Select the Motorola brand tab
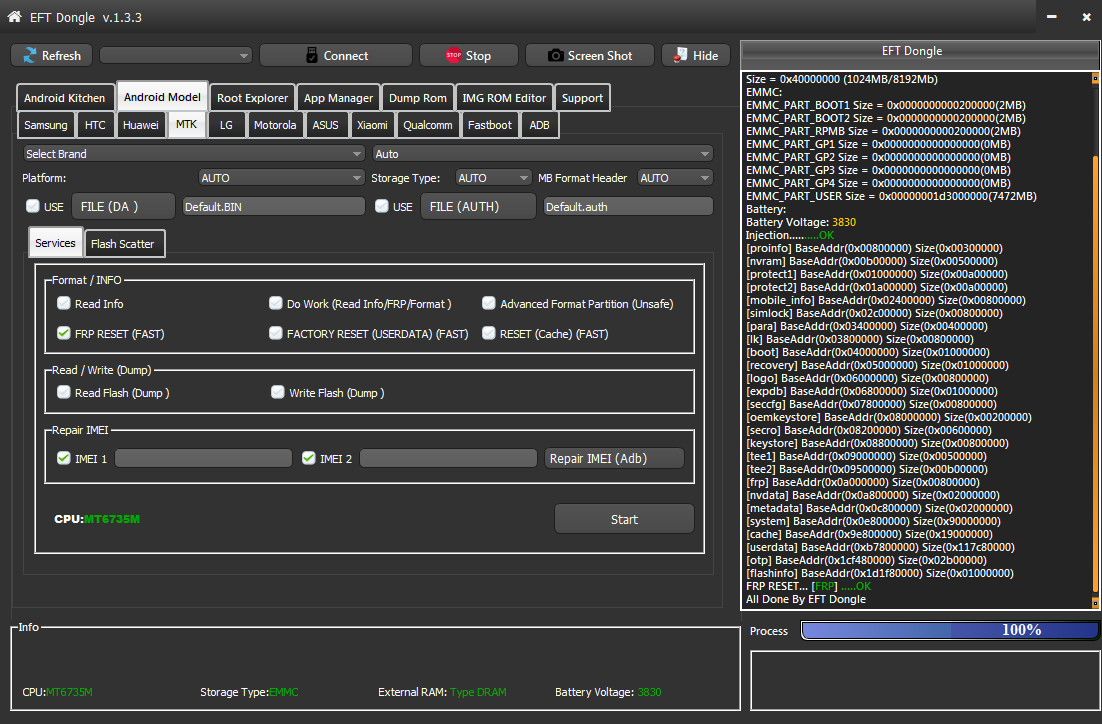 coord(275,125)
